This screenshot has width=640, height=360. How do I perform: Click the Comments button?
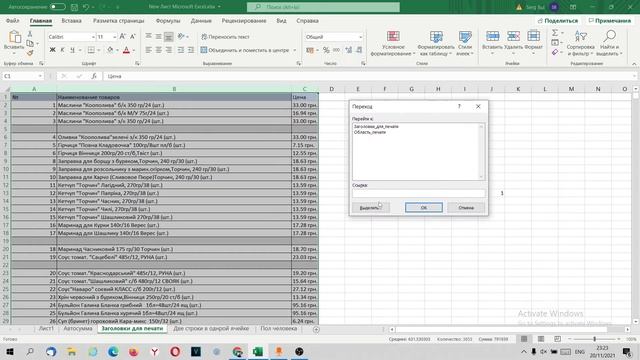[610, 20]
